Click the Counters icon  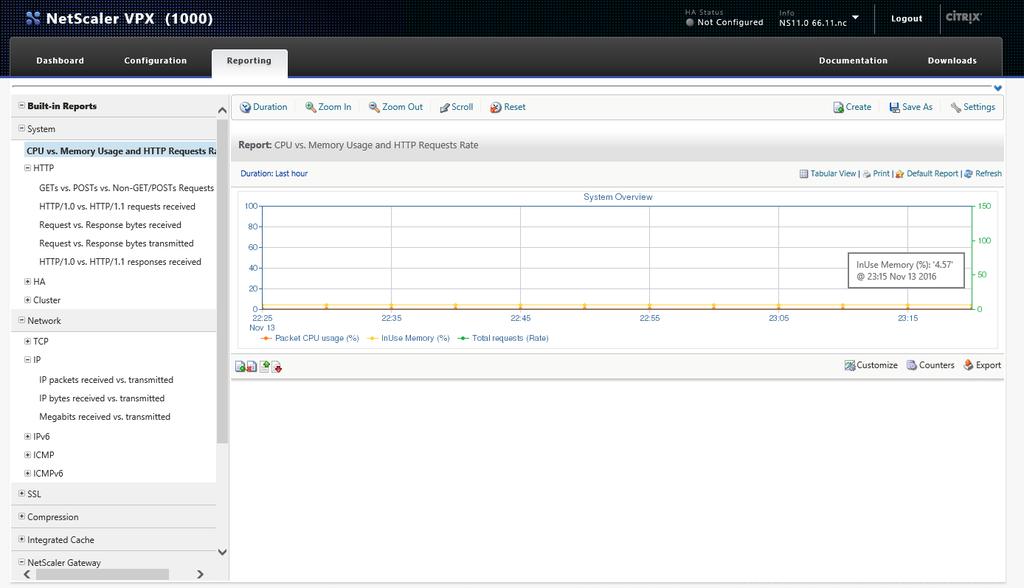pos(912,365)
